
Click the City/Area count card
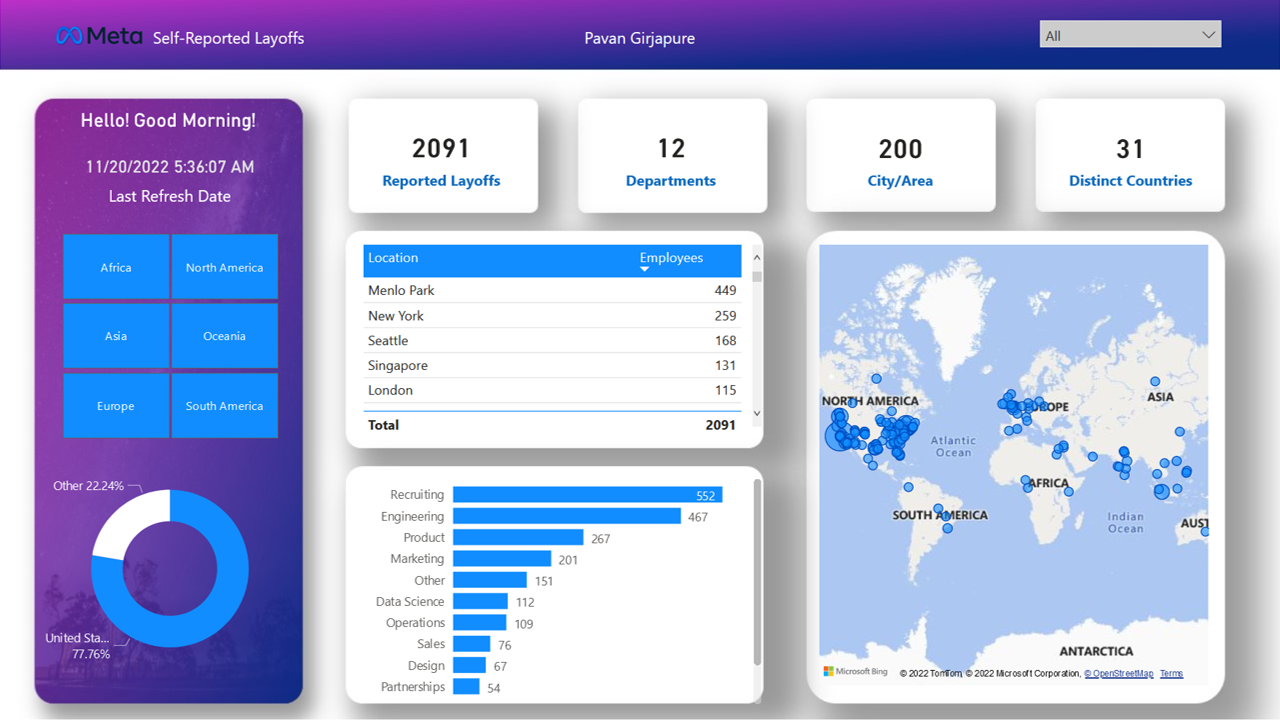click(901, 155)
